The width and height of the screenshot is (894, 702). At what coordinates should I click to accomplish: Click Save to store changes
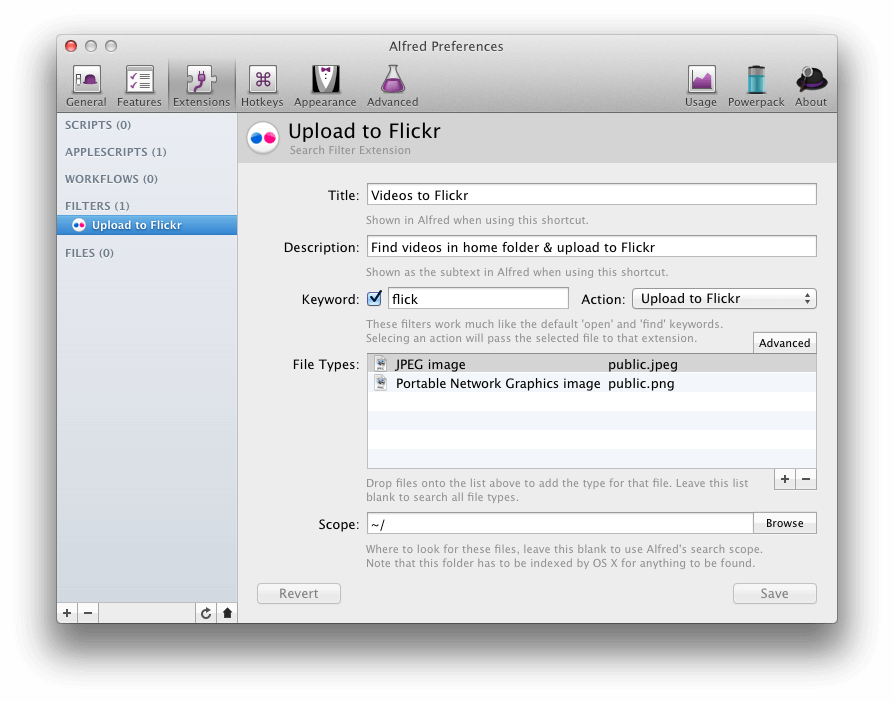tap(774, 593)
